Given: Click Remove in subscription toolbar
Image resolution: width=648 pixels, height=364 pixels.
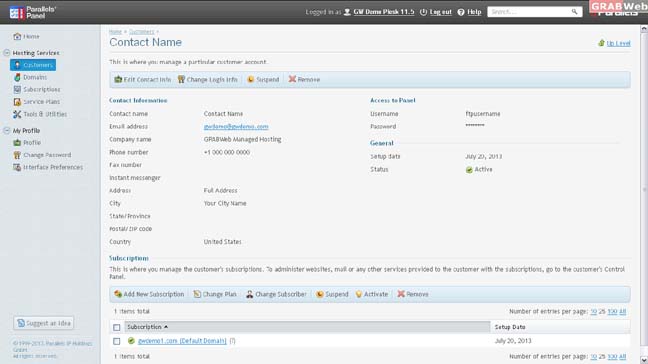Looking at the screenshot, I should (x=413, y=294).
